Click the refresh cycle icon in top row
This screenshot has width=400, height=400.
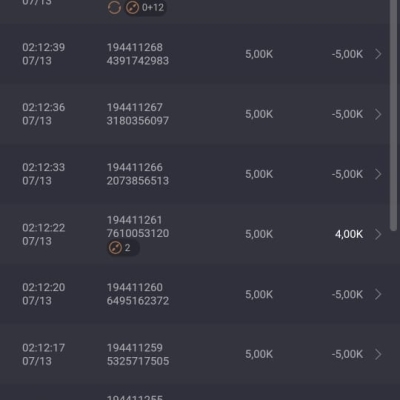[114, 7]
